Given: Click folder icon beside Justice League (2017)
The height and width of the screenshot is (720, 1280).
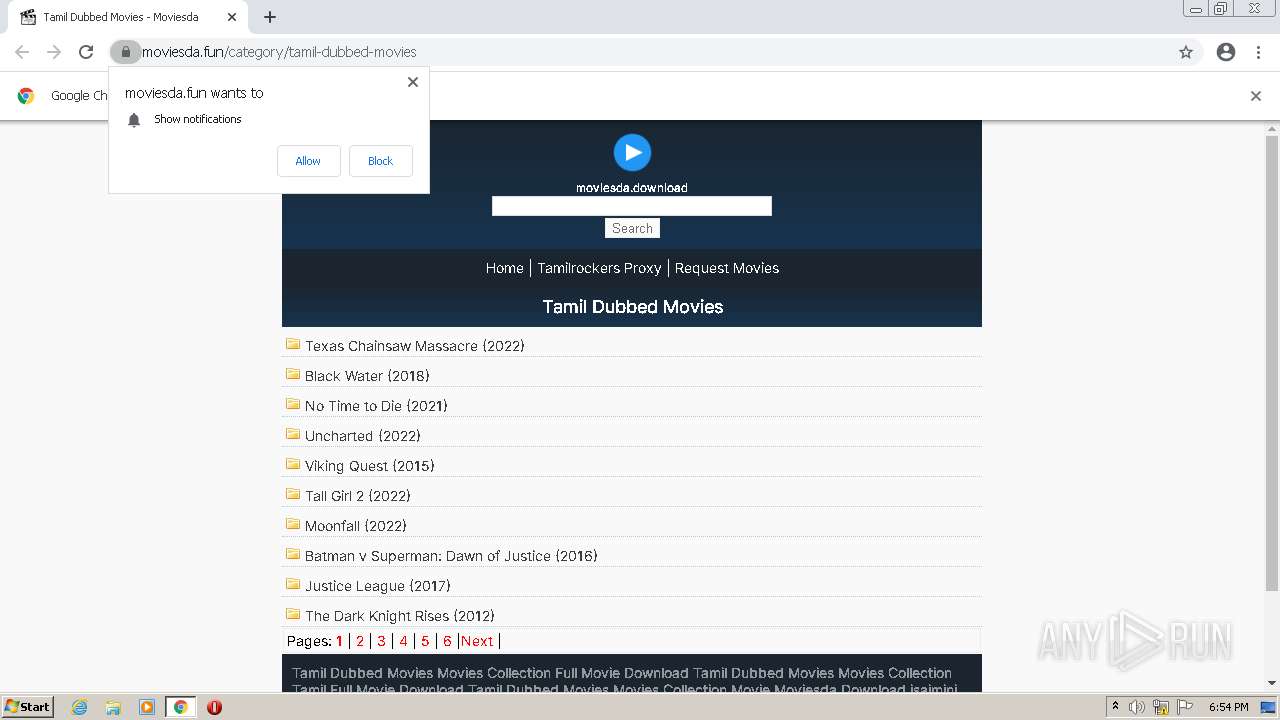Looking at the screenshot, I should 293,584.
